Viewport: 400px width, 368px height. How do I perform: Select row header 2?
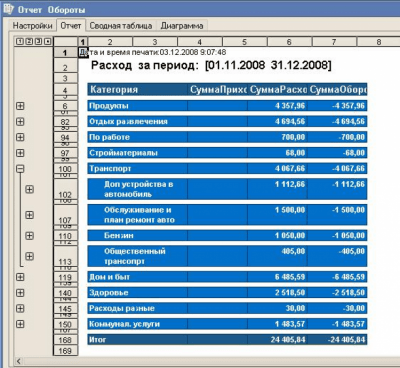[x=65, y=65]
